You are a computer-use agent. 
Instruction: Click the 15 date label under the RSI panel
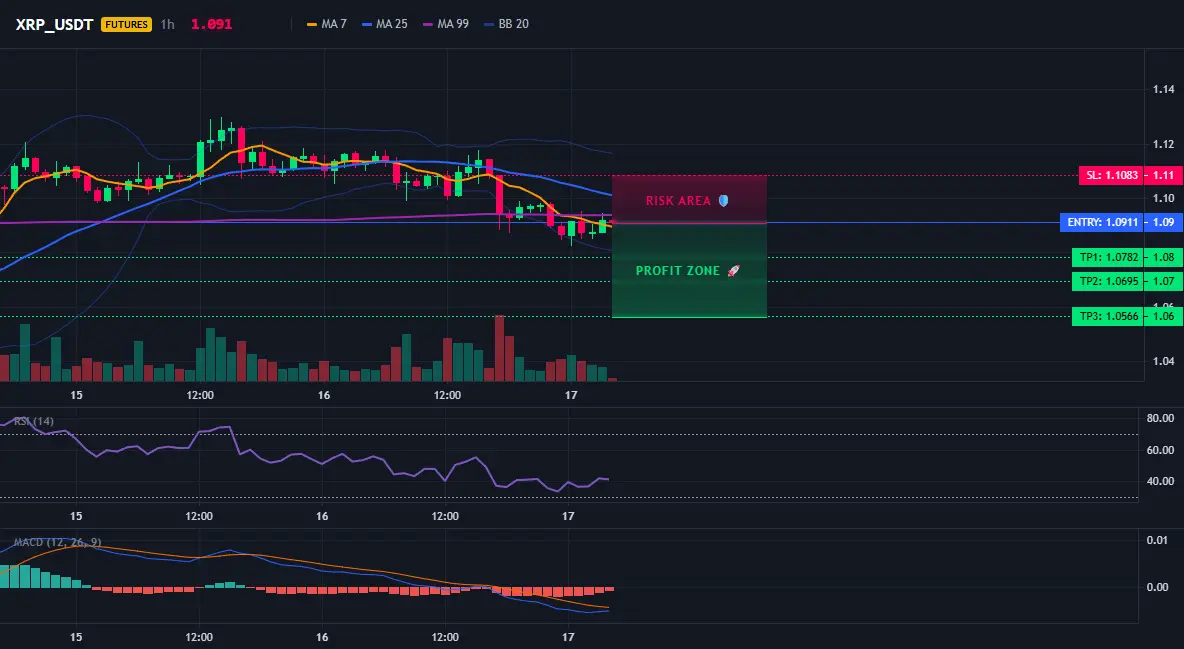coord(76,516)
